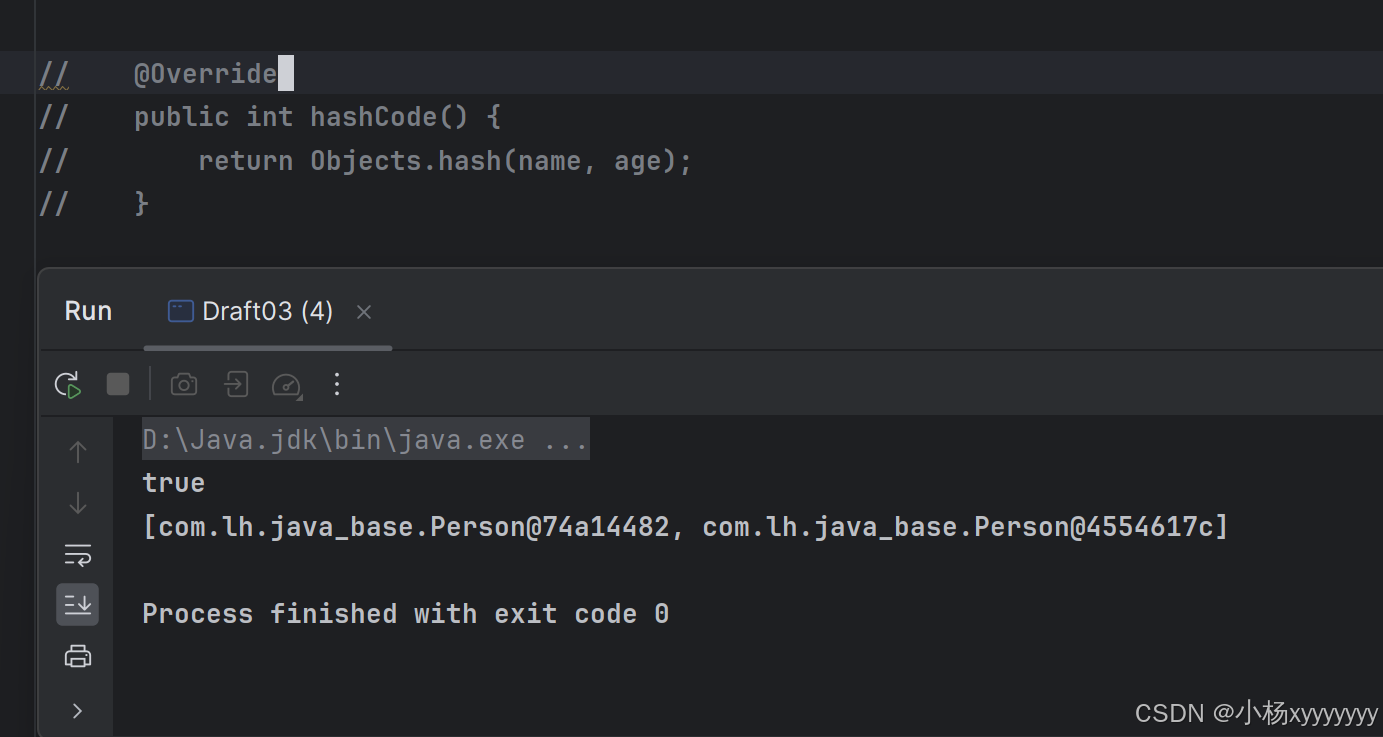Expand the chevron at the sidebar bottom
This screenshot has height=737, width=1383.
[77, 710]
